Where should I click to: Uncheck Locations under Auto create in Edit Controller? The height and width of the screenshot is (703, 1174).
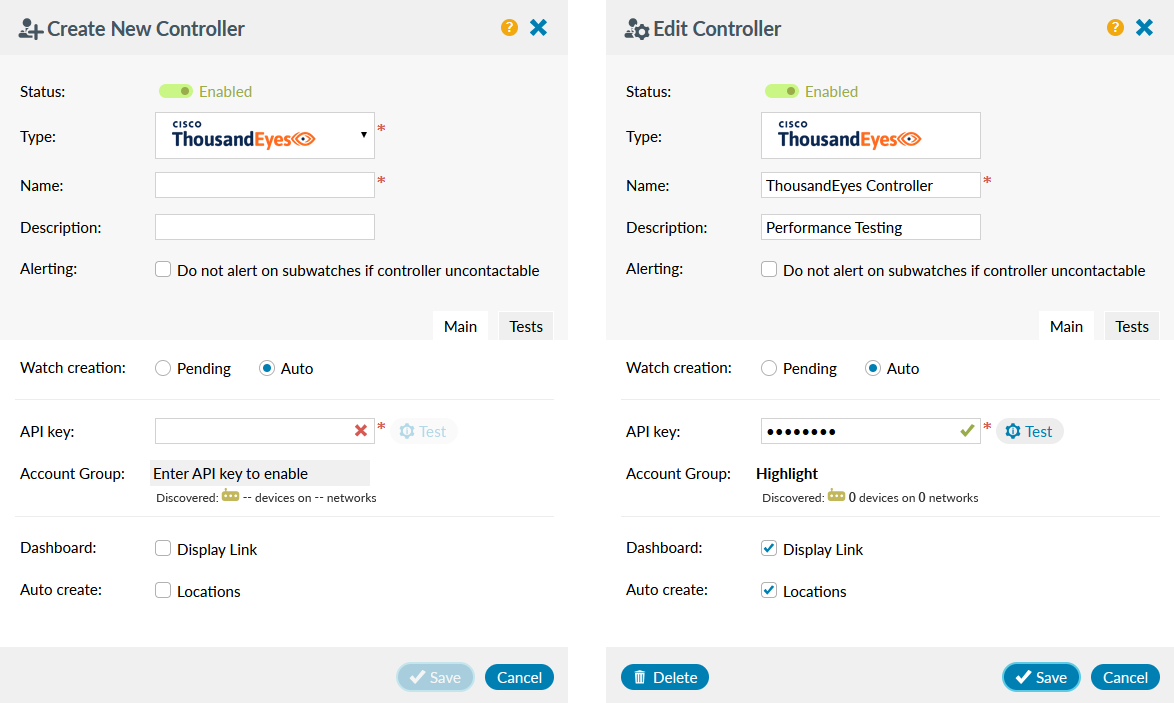(x=768, y=591)
